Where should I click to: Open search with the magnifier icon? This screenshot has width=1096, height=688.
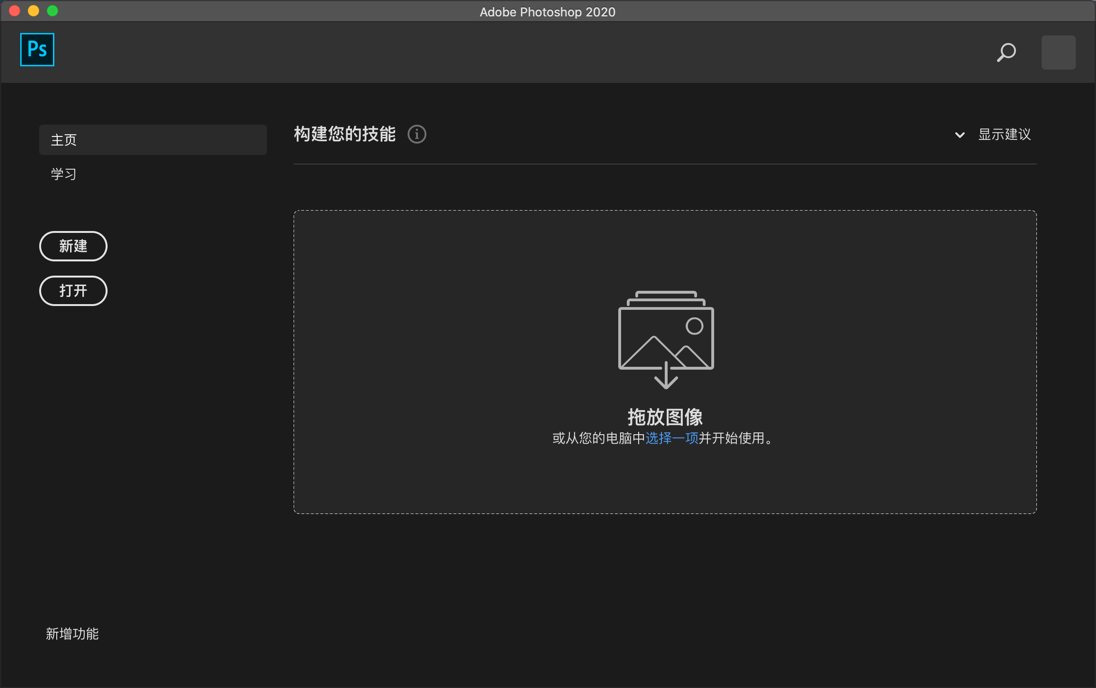tap(1006, 53)
